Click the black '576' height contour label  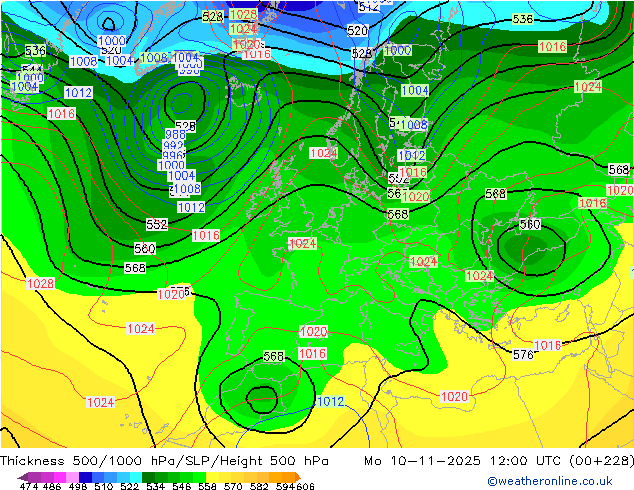[x=523, y=355]
